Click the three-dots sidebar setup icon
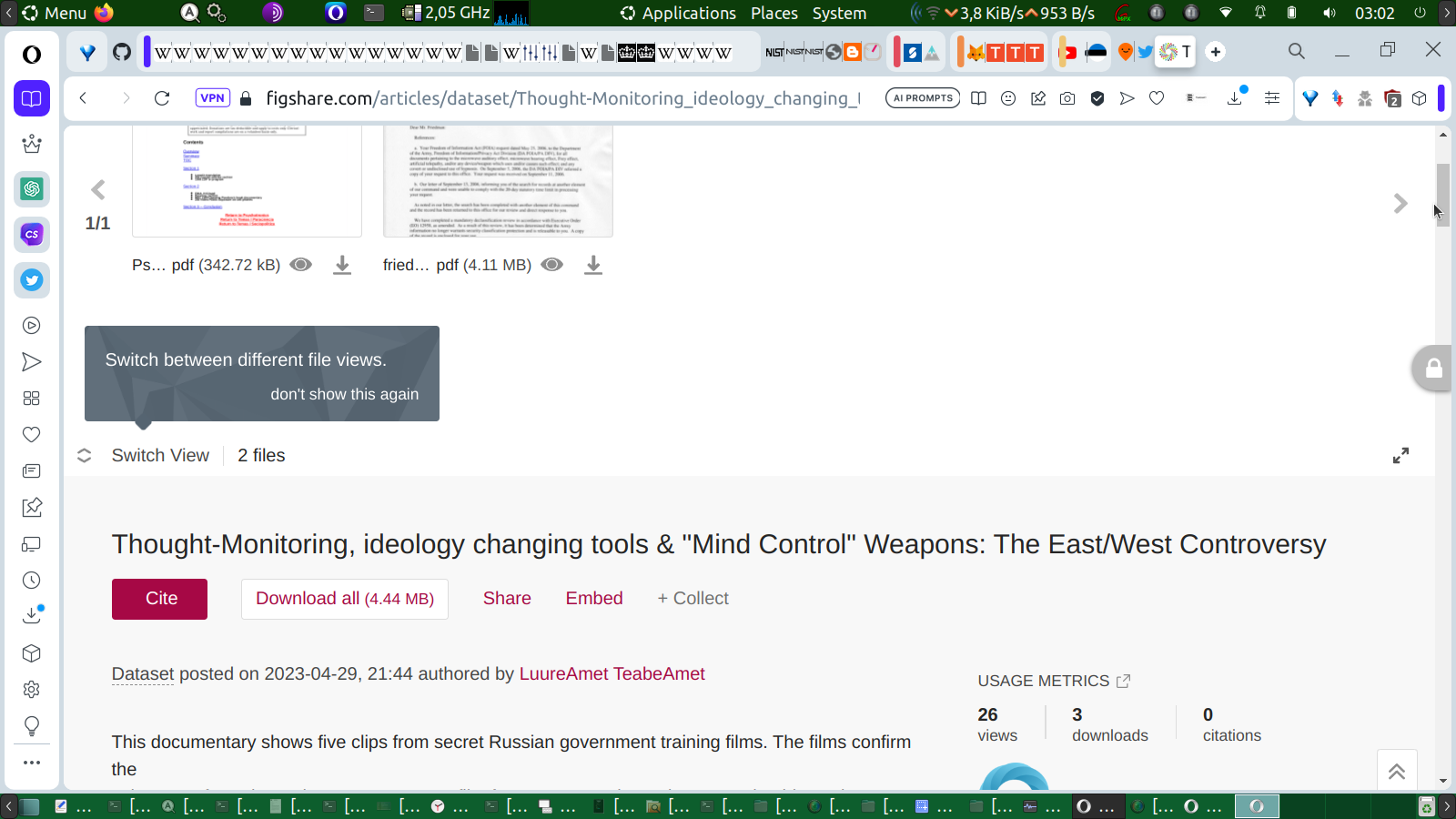 tap(32, 763)
